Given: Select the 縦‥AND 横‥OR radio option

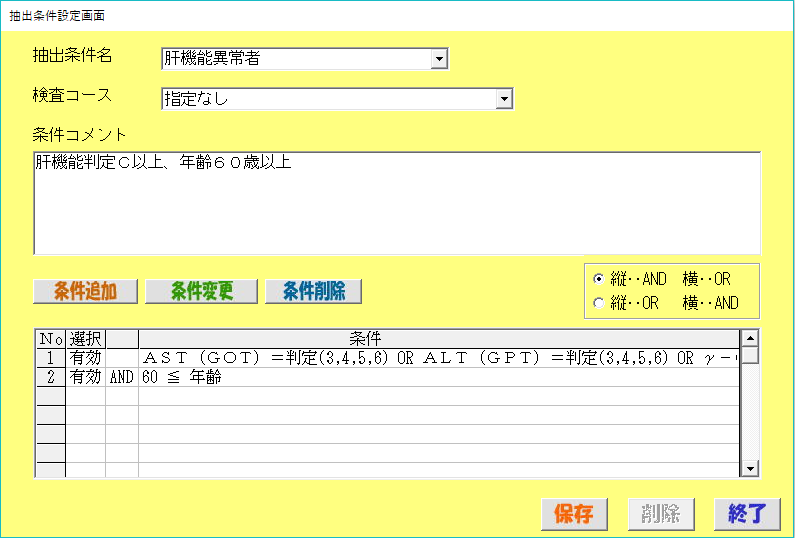Looking at the screenshot, I should [599, 280].
